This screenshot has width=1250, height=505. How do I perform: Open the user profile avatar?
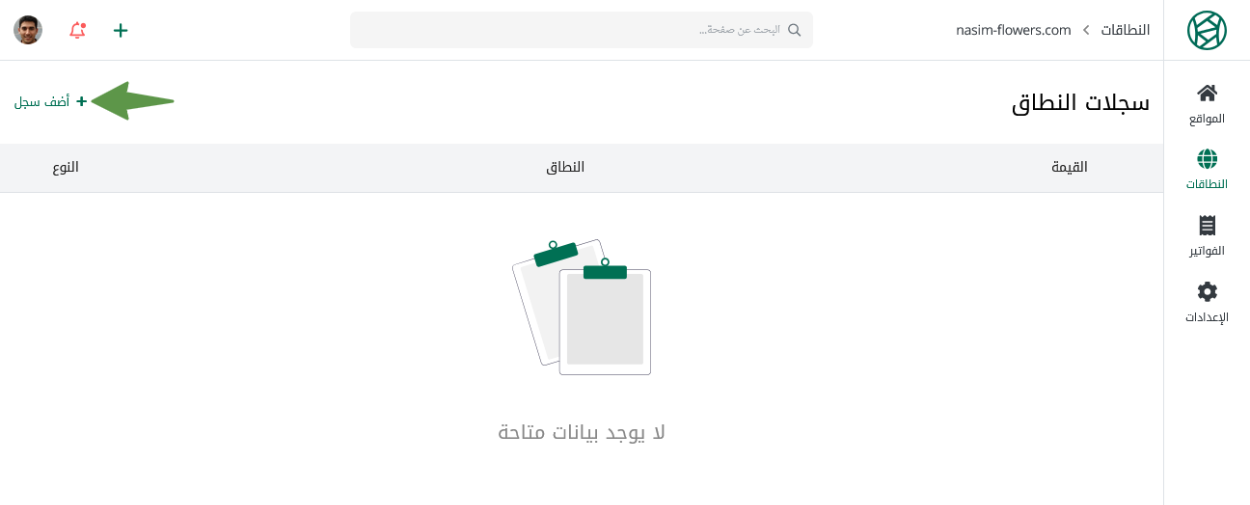pos(28,30)
